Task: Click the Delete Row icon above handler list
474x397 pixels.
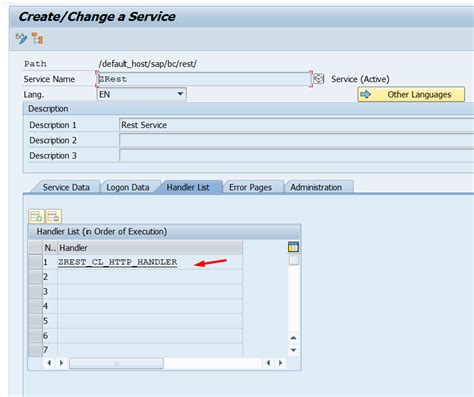Action: (53, 217)
